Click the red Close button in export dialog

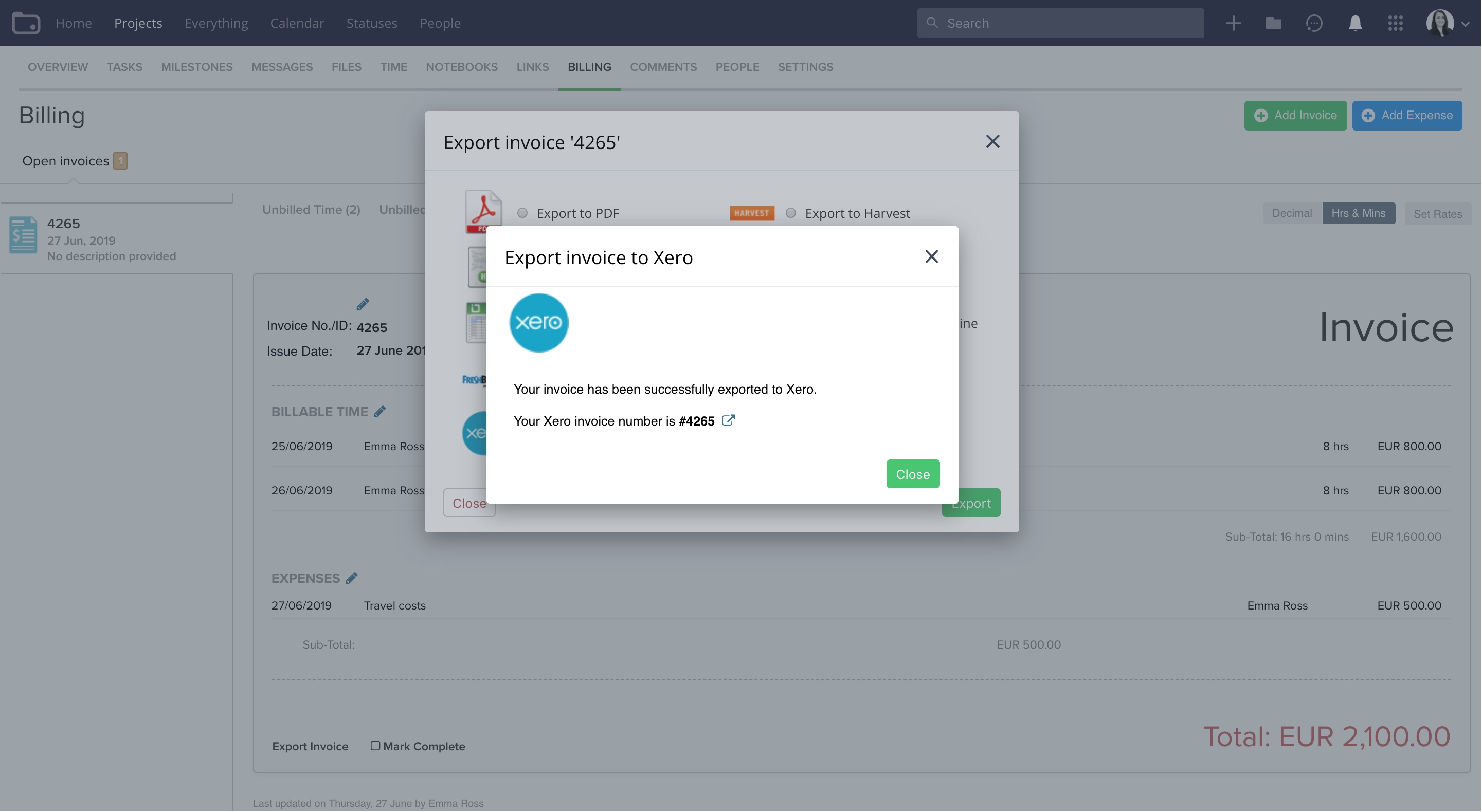tap(469, 503)
